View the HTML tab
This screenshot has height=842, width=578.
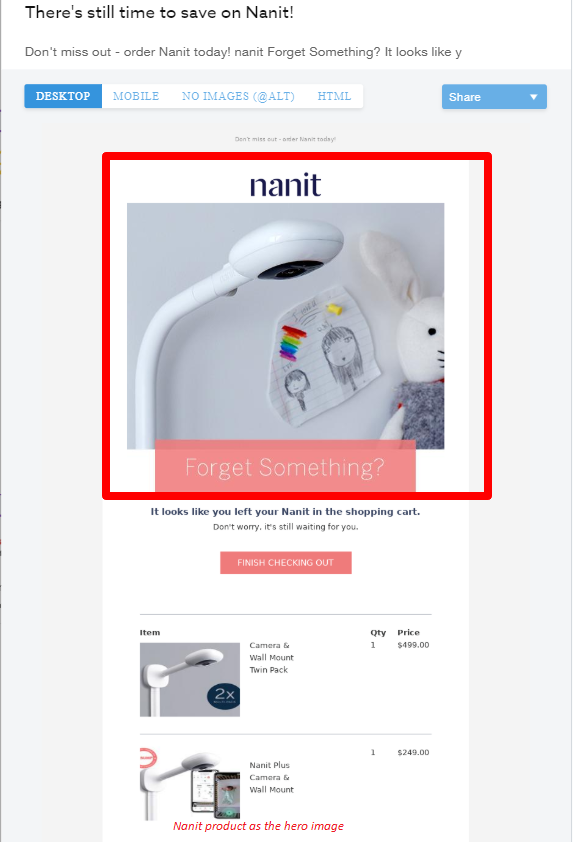point(334,96)
